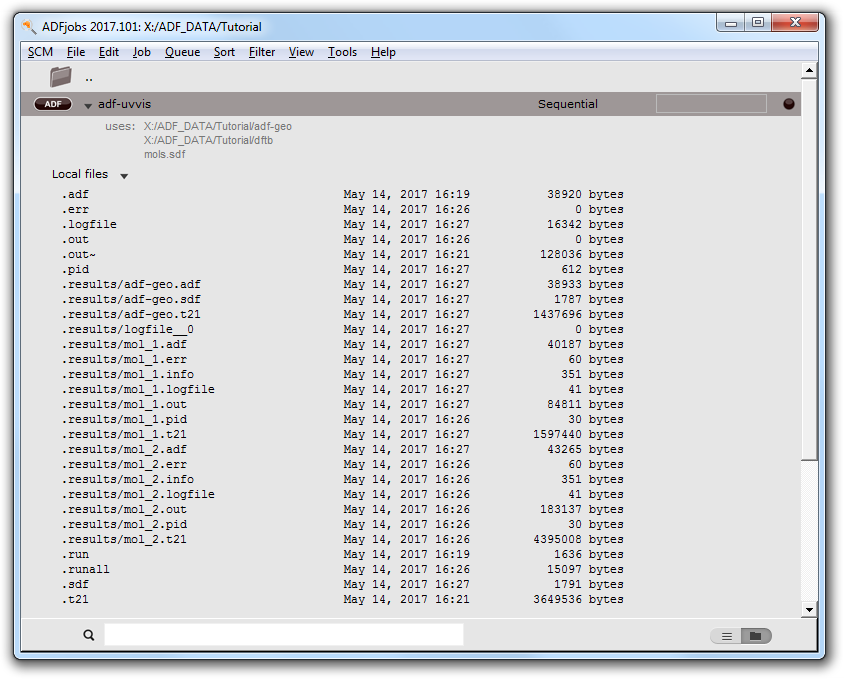Open the View menu
Viewport: 844px width, 679px height.
pyautogui.click(x=301, y=52)
